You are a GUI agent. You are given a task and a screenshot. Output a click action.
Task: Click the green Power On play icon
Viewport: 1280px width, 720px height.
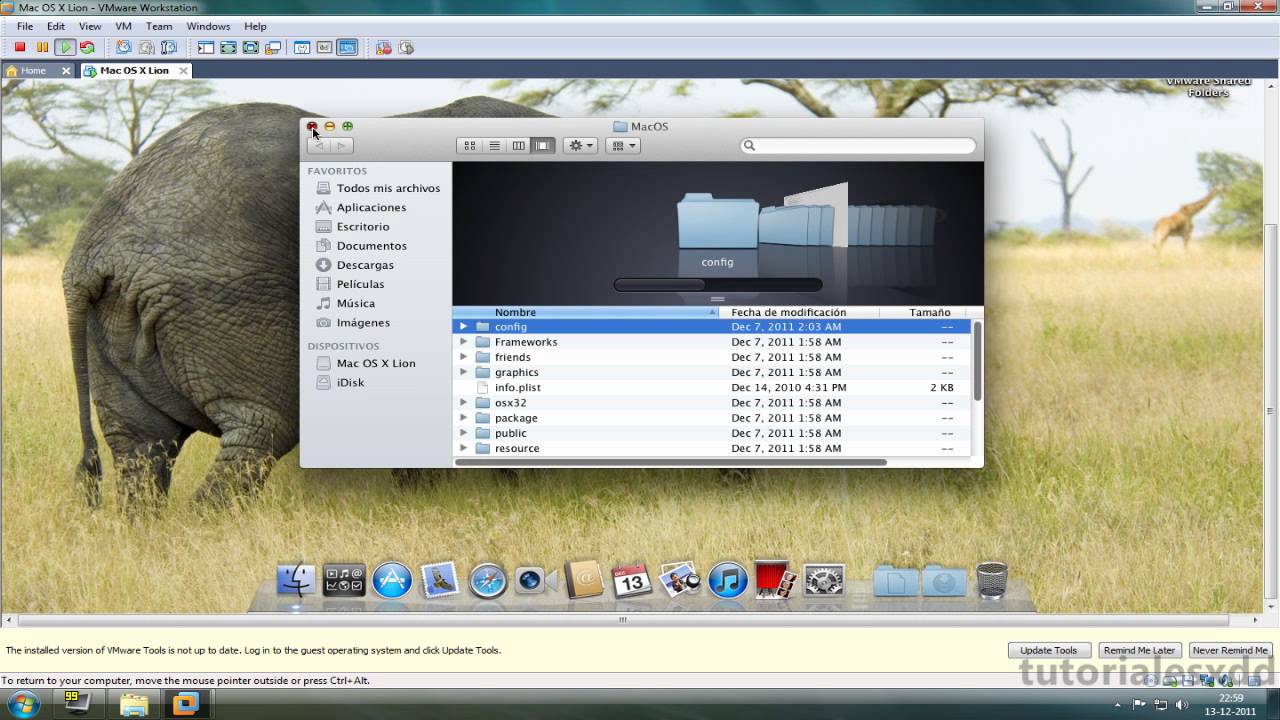coord(65,47)
